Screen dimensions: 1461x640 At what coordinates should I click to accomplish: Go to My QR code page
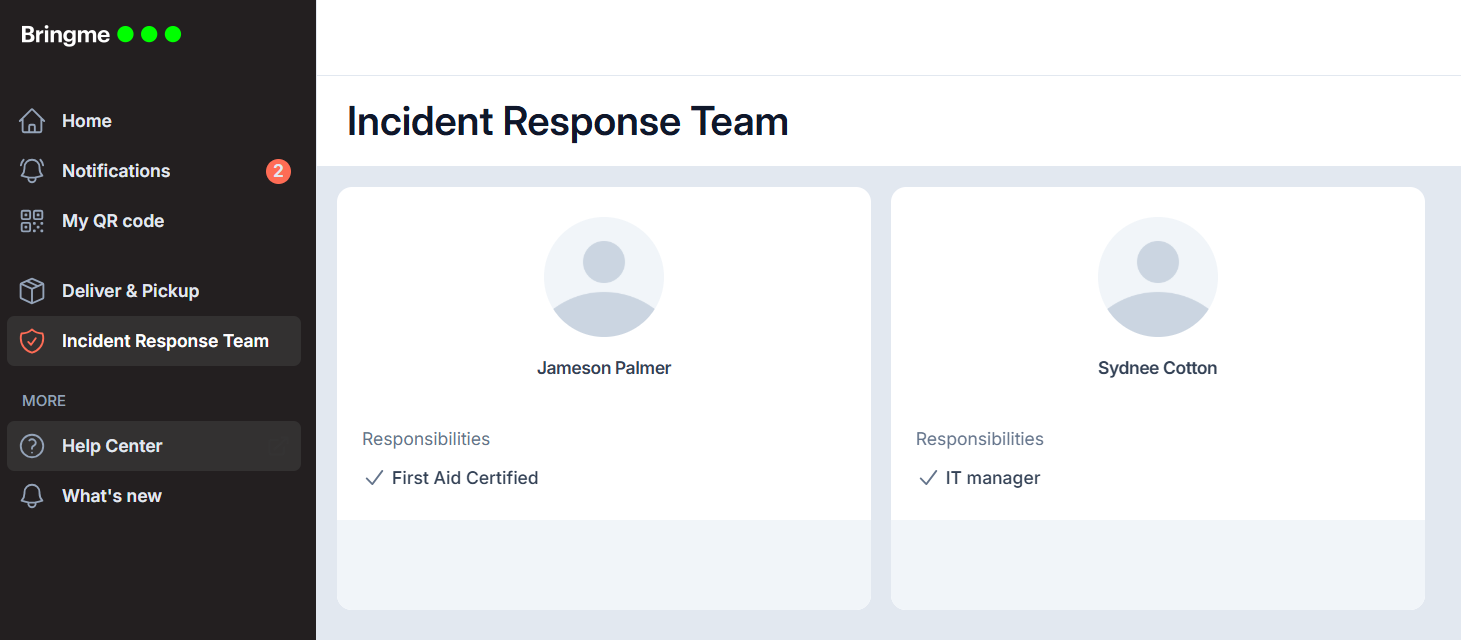113,221
